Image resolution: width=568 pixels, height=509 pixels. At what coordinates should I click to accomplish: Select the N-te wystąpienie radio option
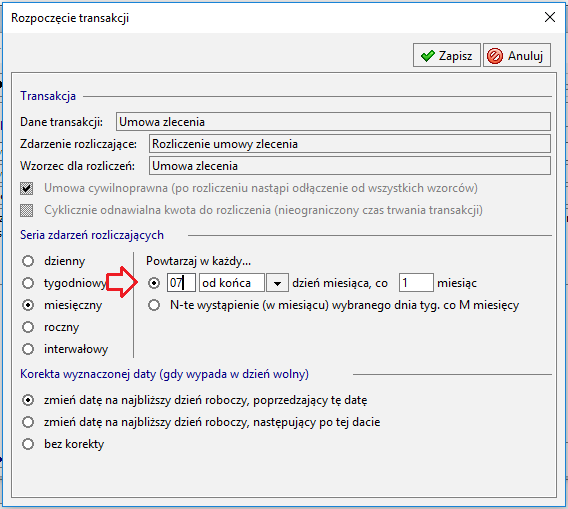tap(154, 305)
